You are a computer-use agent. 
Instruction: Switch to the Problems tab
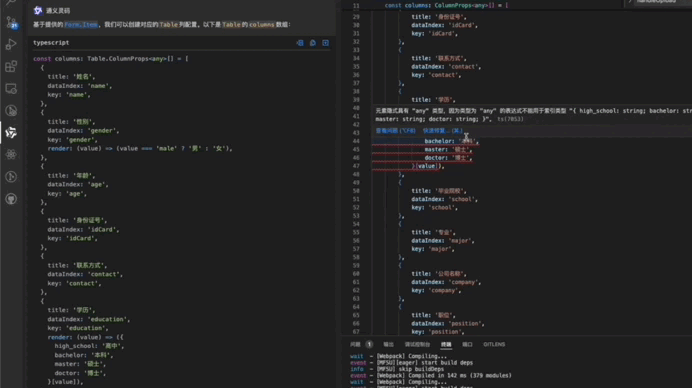(355, 344)
